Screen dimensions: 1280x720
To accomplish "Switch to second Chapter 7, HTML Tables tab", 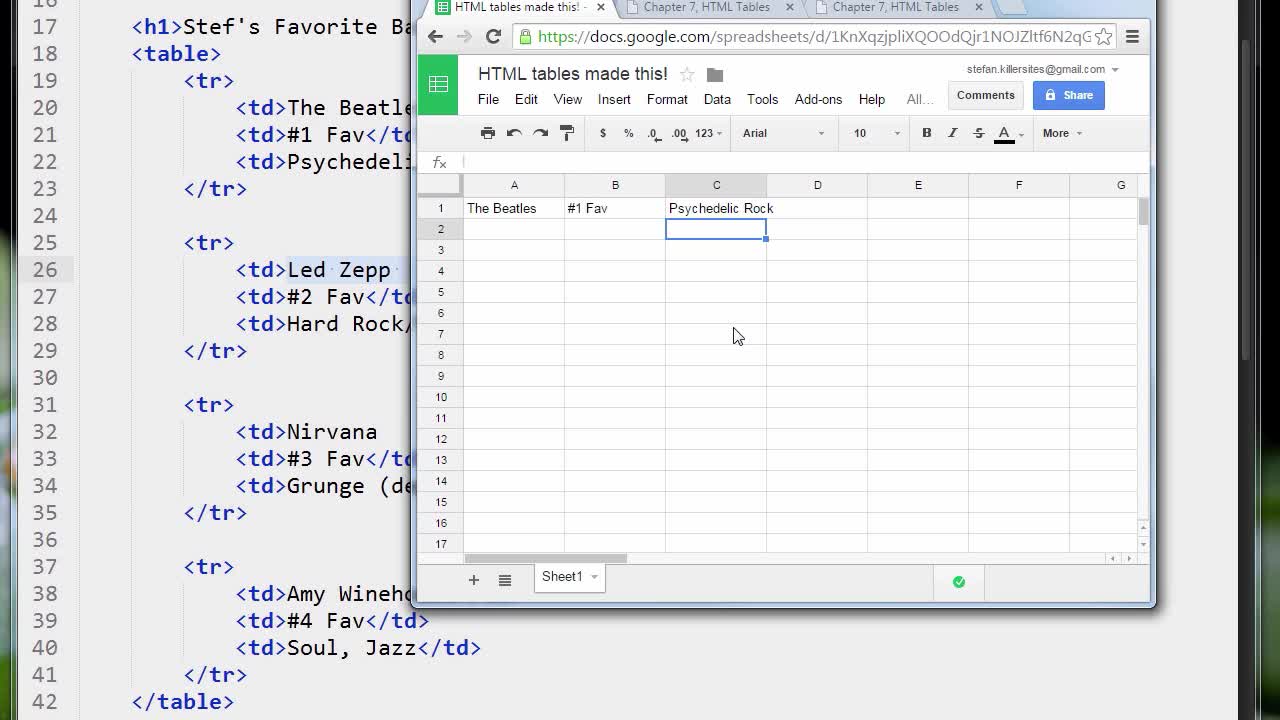I will click(x=895, y=8).
